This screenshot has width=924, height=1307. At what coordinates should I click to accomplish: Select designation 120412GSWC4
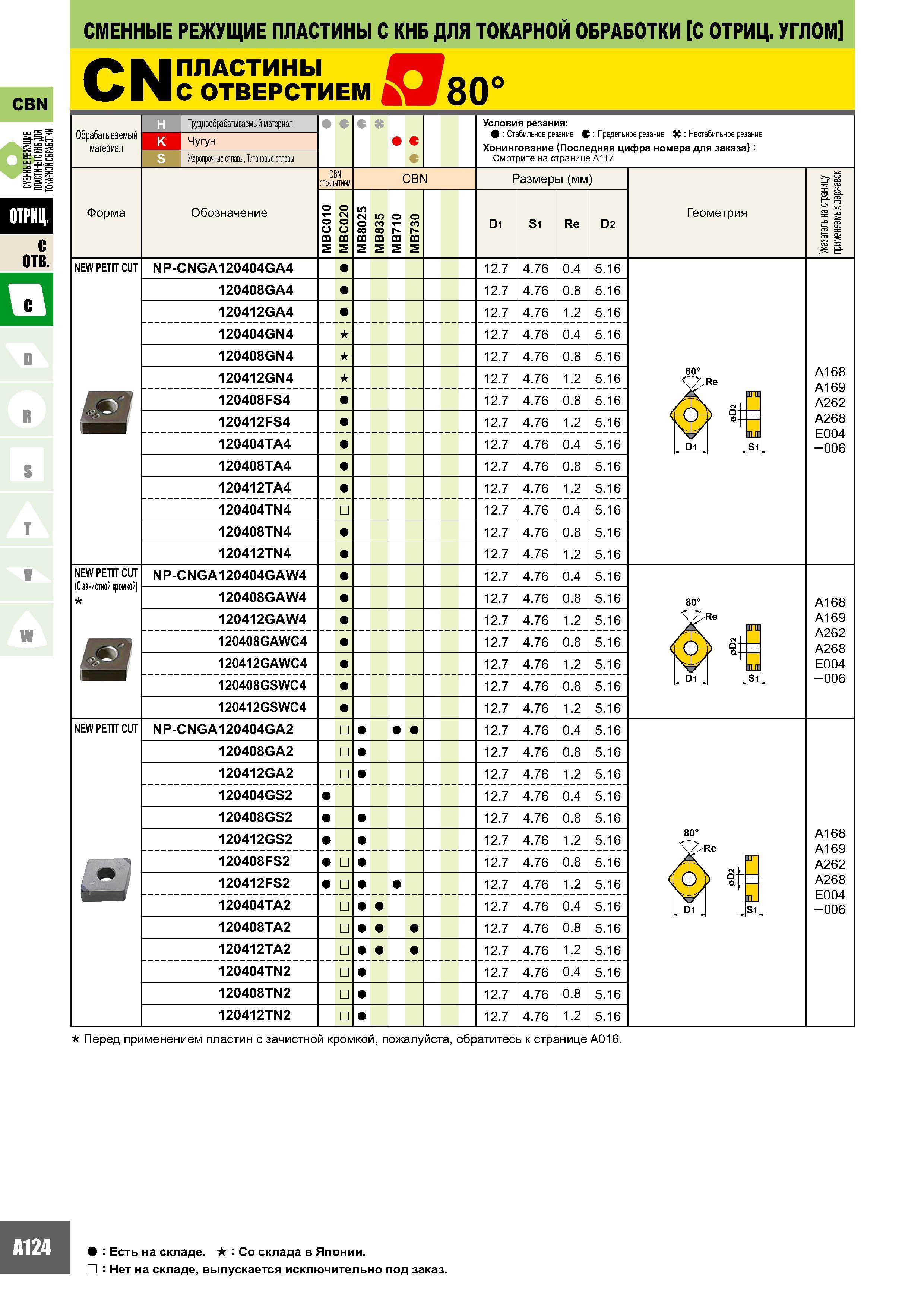click(x=262, y=708)
